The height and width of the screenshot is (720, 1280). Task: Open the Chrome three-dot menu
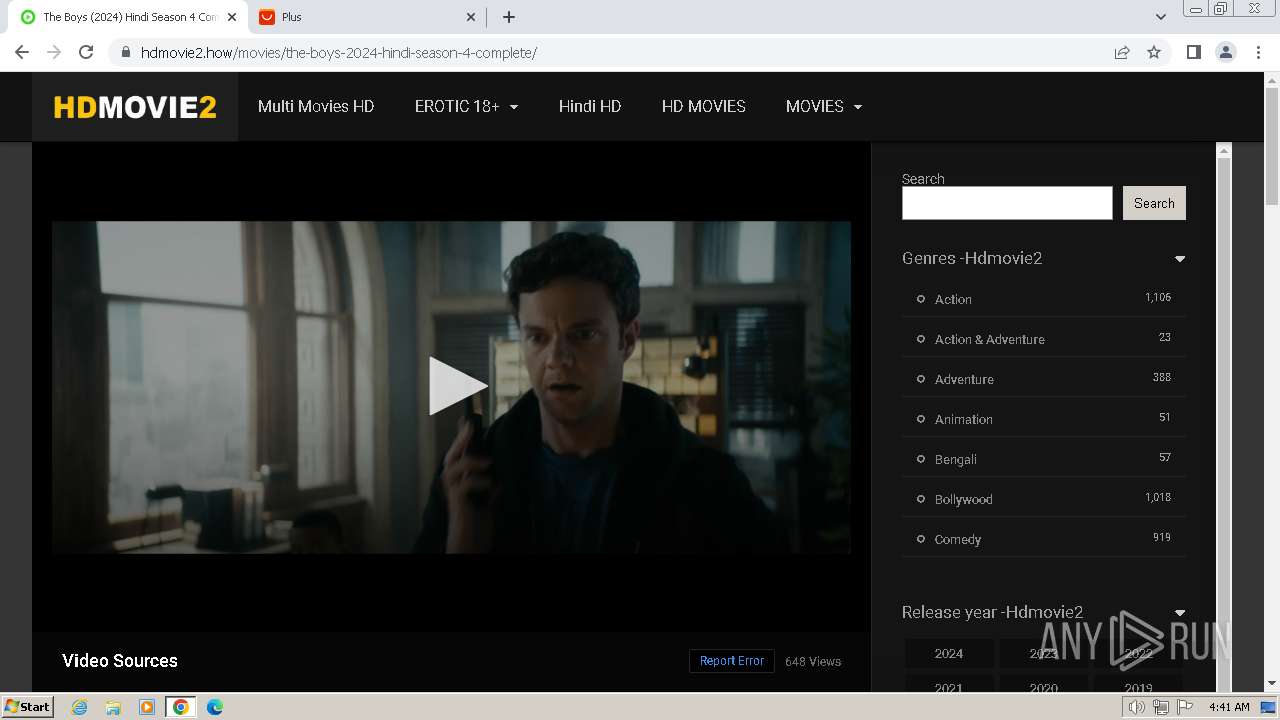[1258, 52]
